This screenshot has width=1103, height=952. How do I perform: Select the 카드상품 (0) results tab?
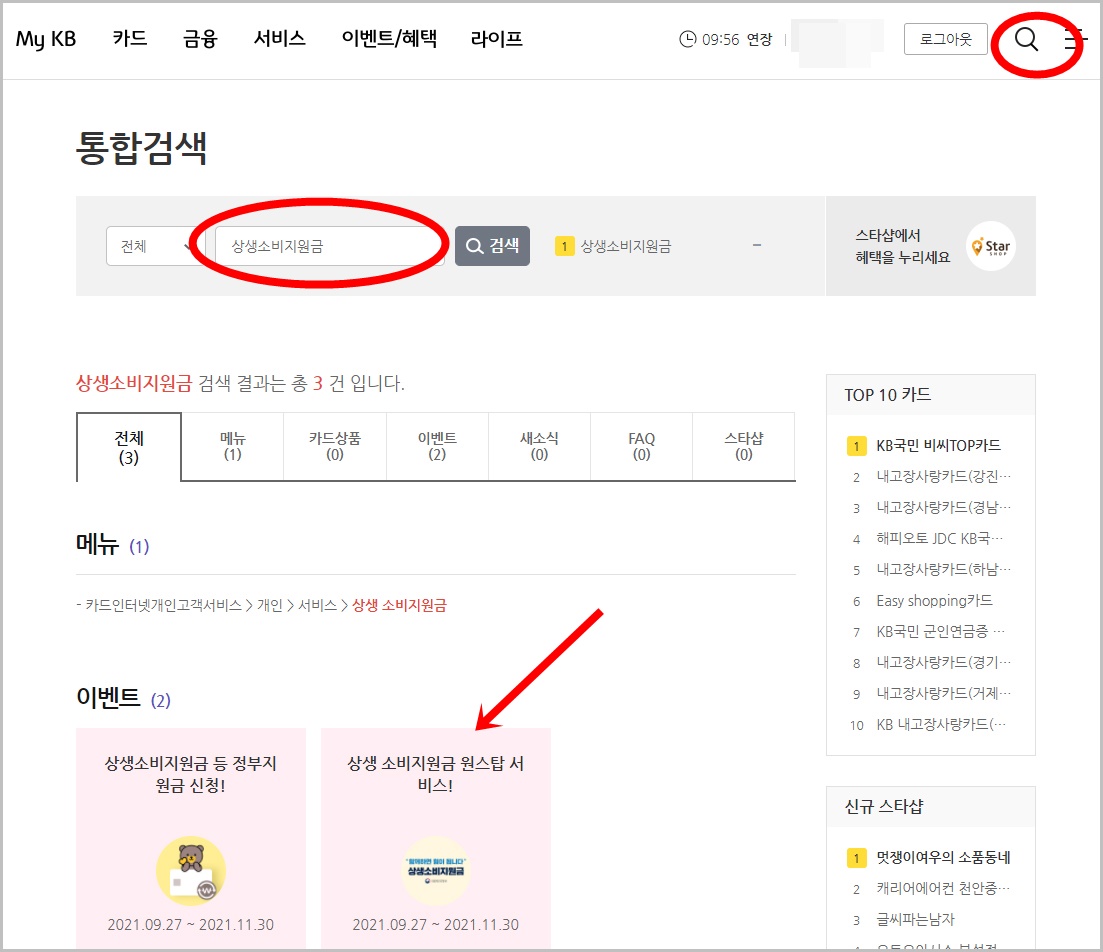tap(335, 446)
